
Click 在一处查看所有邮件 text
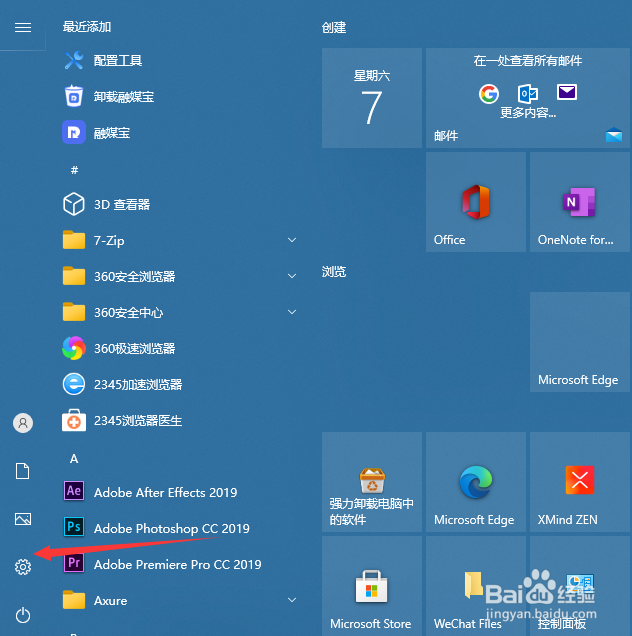coord(528,61)
